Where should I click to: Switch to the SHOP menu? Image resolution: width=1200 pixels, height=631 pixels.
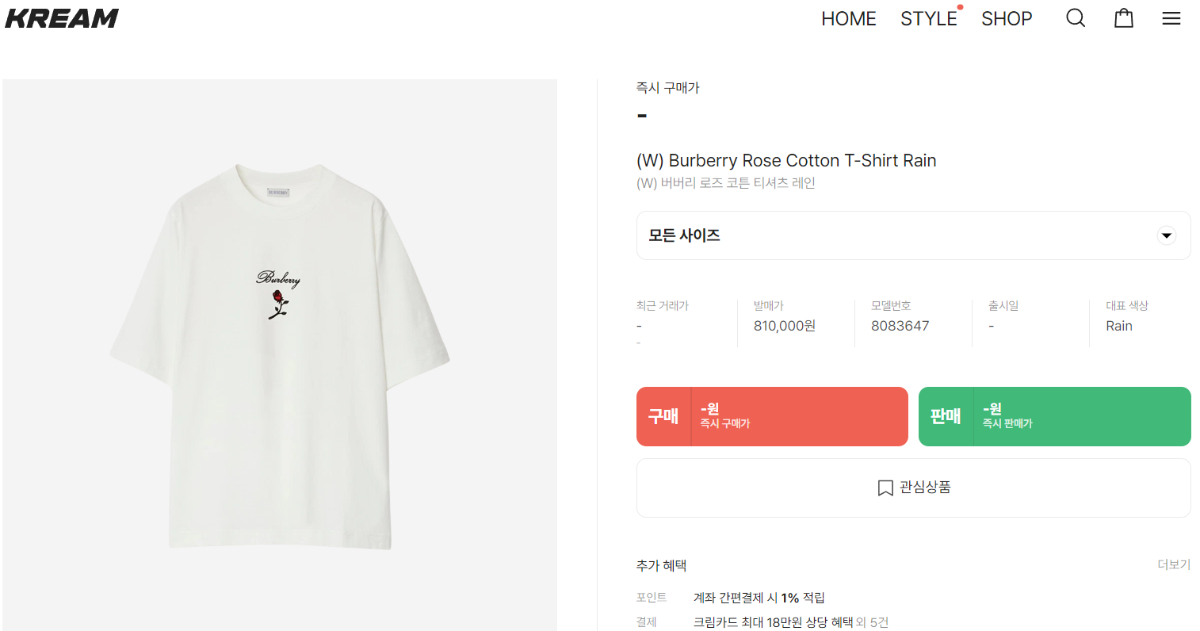click(1006, 19)
